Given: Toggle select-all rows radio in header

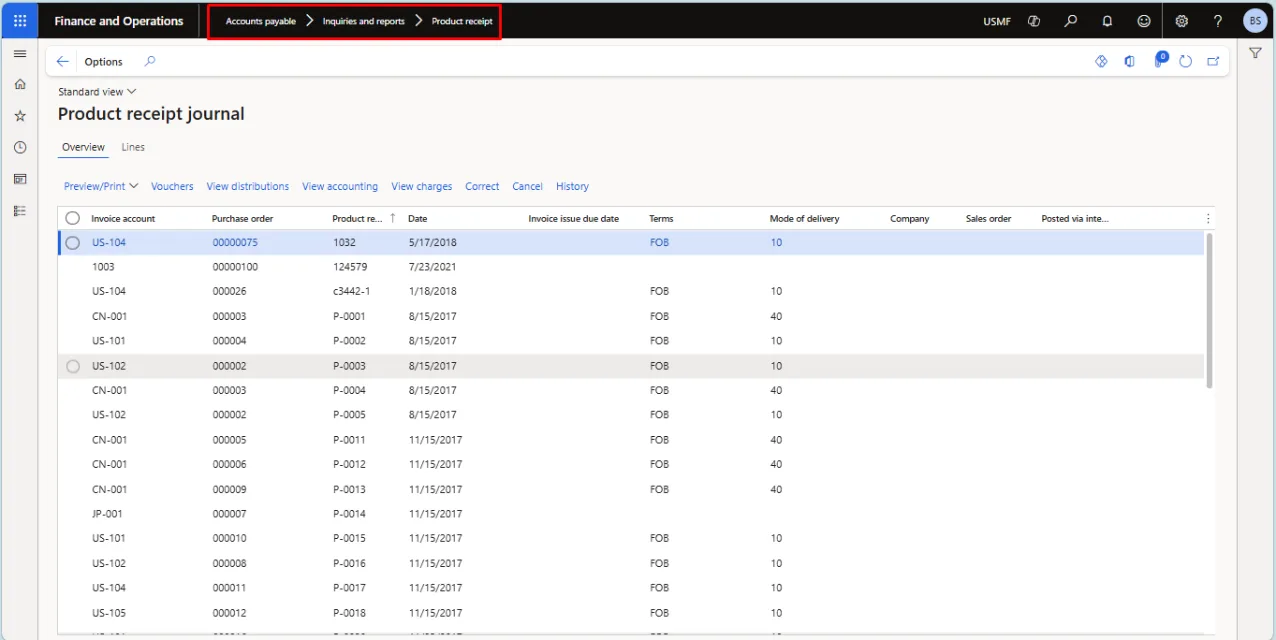Looking at the screenshot, I should click(73, 218).
